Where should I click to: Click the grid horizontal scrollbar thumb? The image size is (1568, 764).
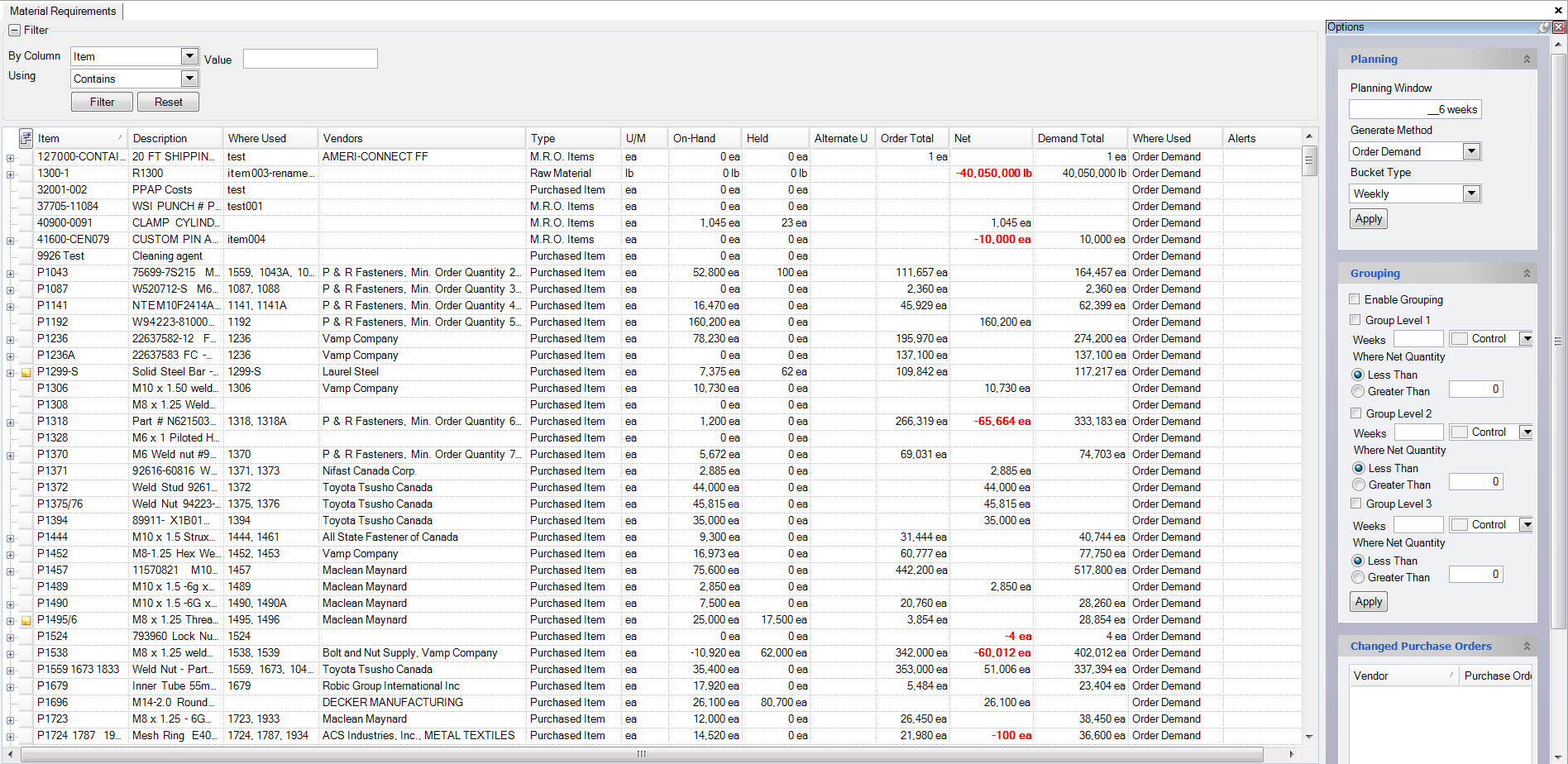[641, 754]
